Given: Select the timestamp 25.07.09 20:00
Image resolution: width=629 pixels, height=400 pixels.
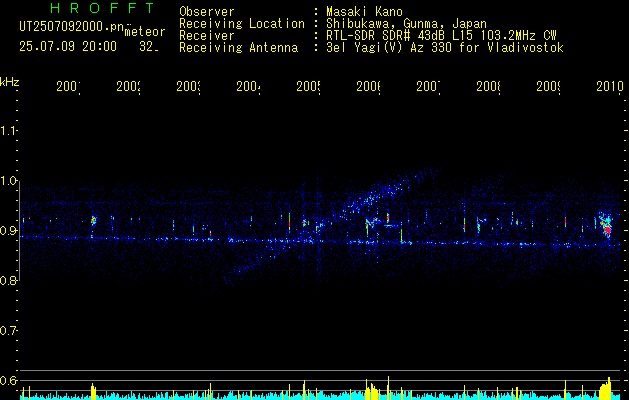Looking at the screenshot, I should point(68,47).
